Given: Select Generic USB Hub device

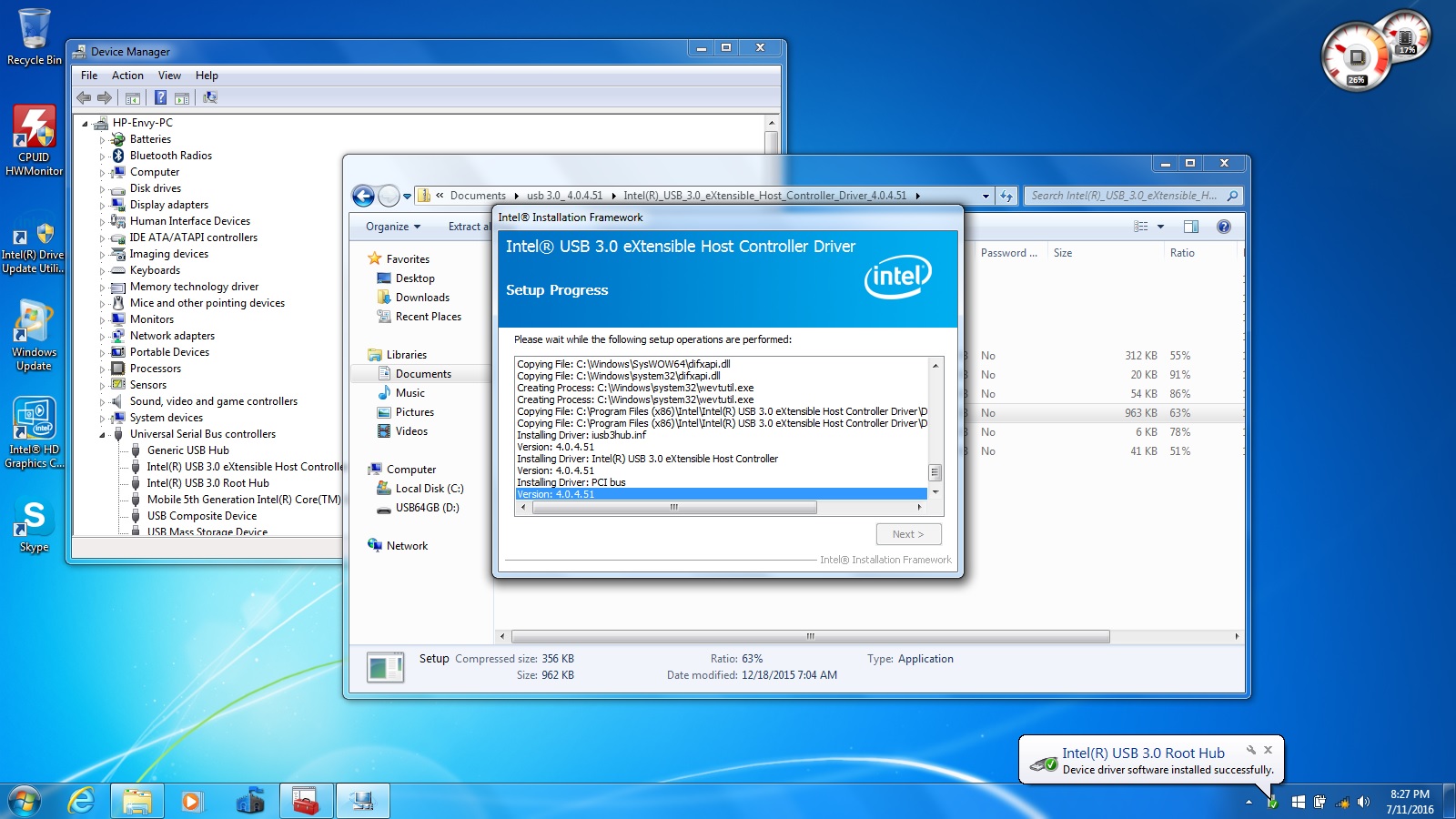Looking at the screenshot, I should pyautogui.click(x=188, y=450).
